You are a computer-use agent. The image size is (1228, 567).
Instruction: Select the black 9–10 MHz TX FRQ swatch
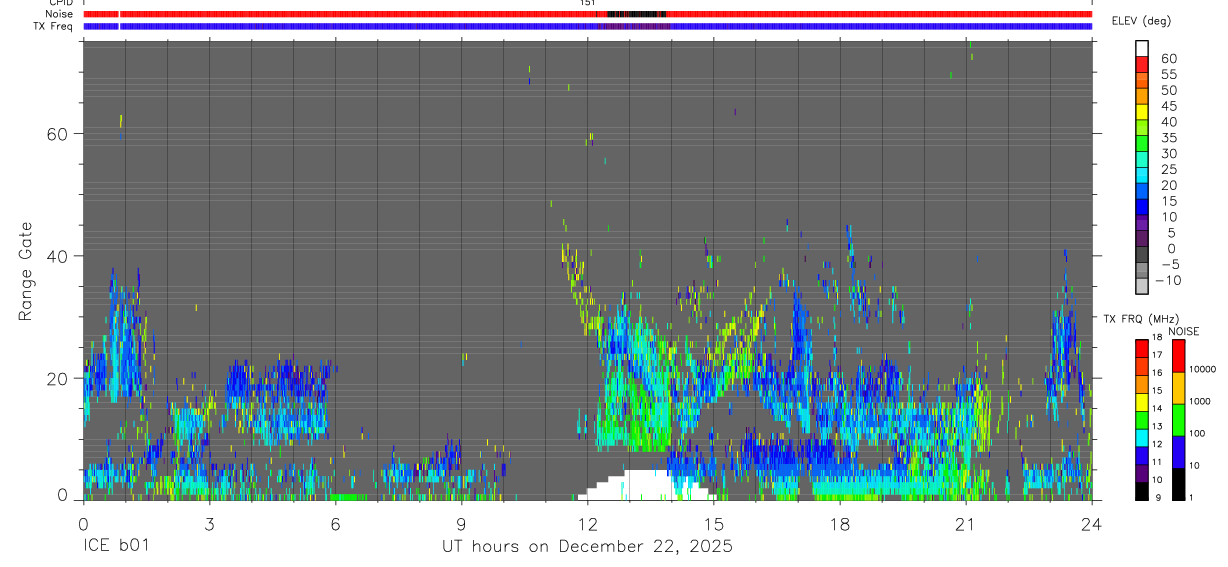[x=1142, y=490]
